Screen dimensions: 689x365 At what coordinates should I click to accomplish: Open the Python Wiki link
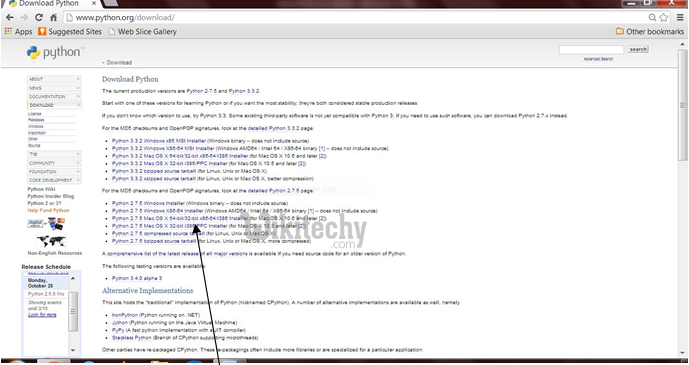(x=41, y=189)
